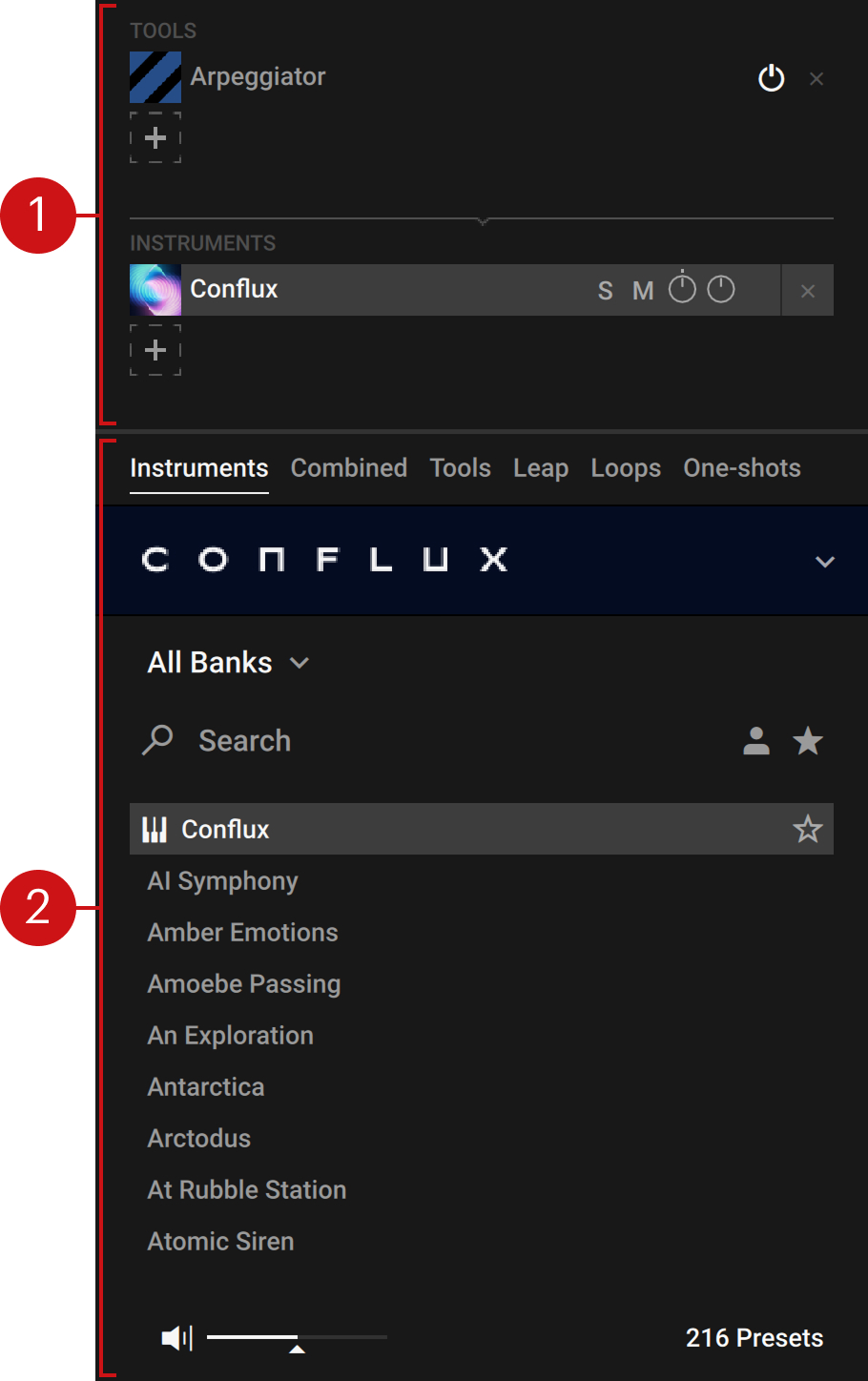Image resolution: width=868 pixels, height=1381 pixels.
Task: Remove the Conflux instrument
Action: [808, 291]
